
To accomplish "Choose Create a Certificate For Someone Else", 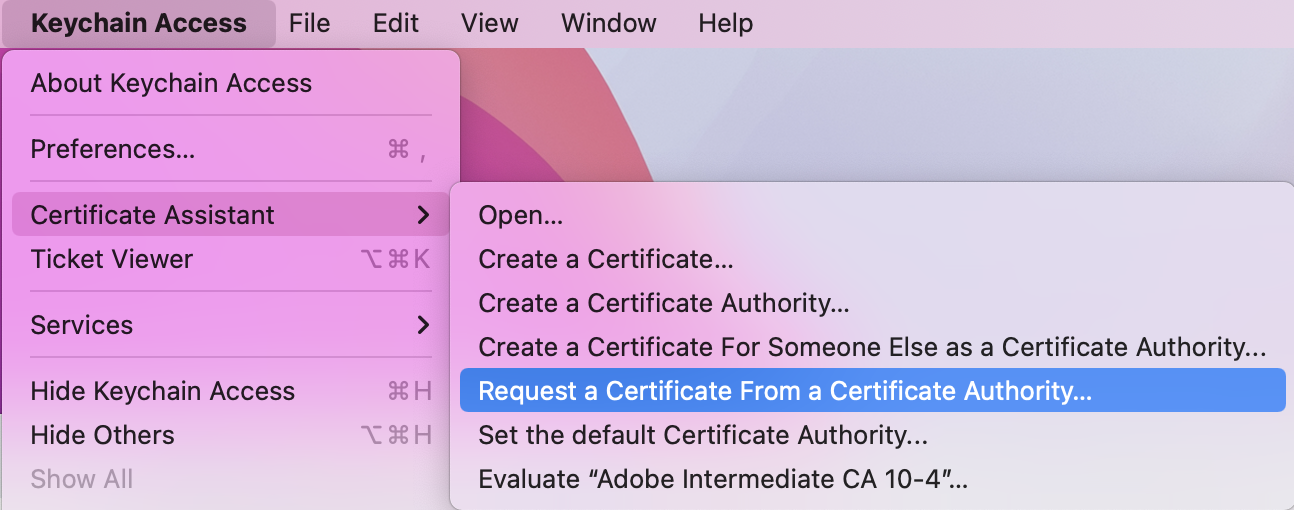I will point(872,347).
